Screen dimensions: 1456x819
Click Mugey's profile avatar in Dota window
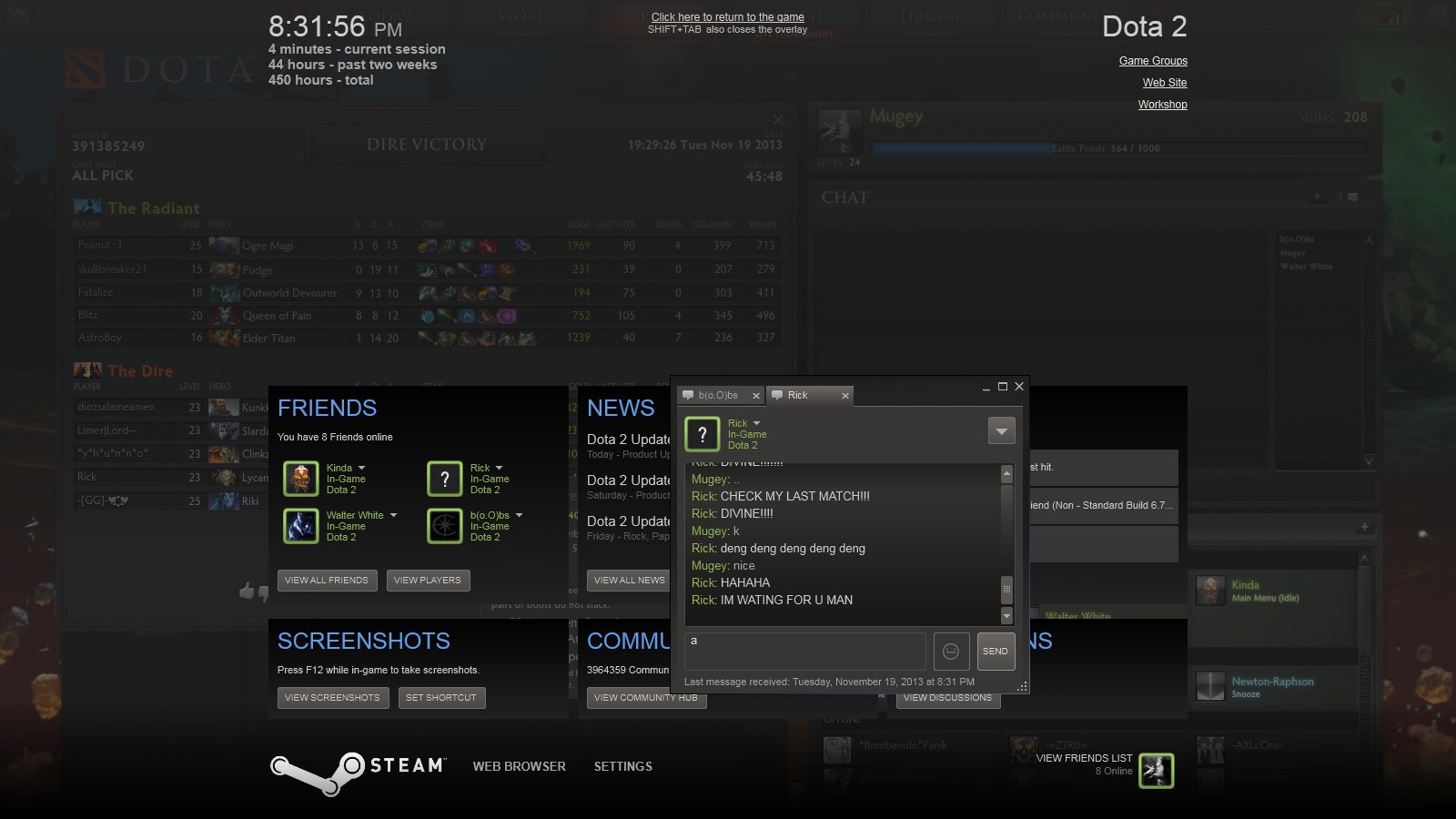[839, 132]
